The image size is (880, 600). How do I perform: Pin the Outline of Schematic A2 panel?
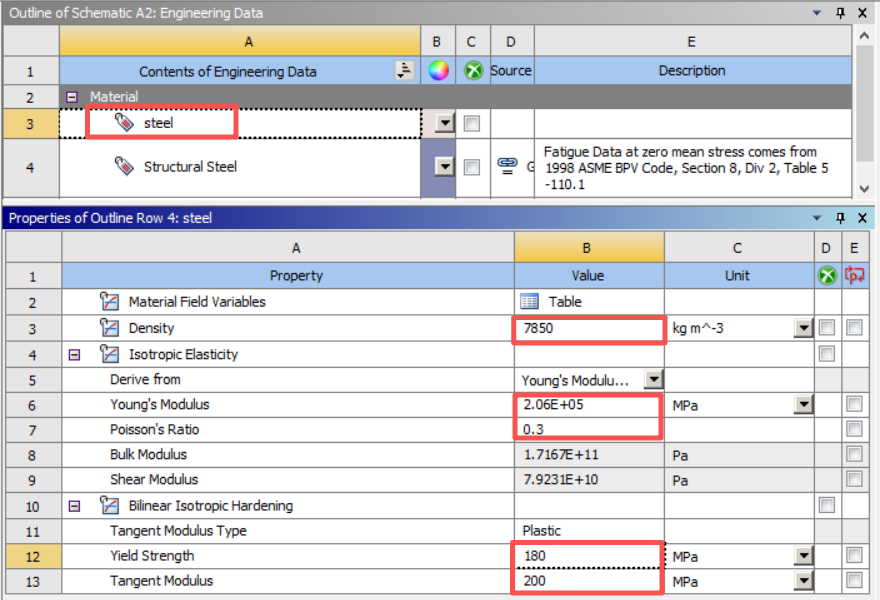click(x=840, y=12)
